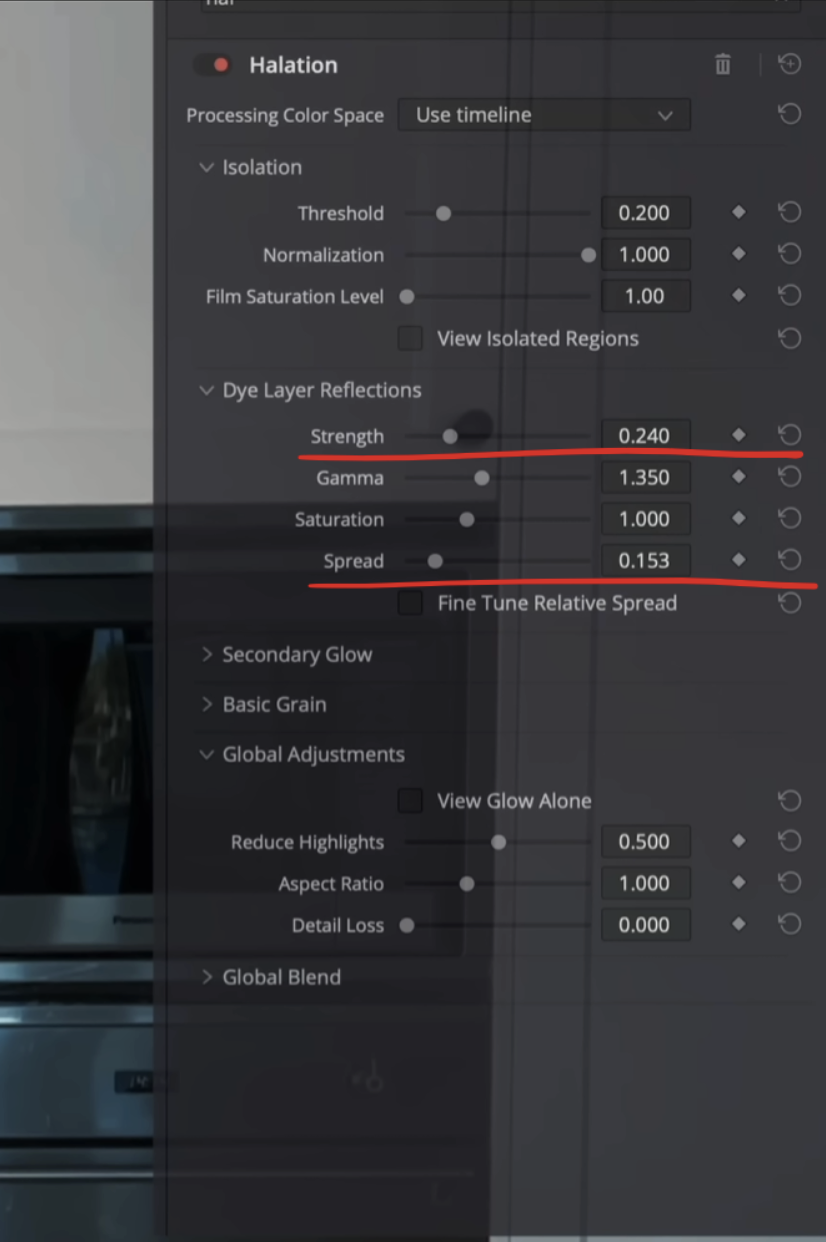Reset the Spread value

coord(789,559)
